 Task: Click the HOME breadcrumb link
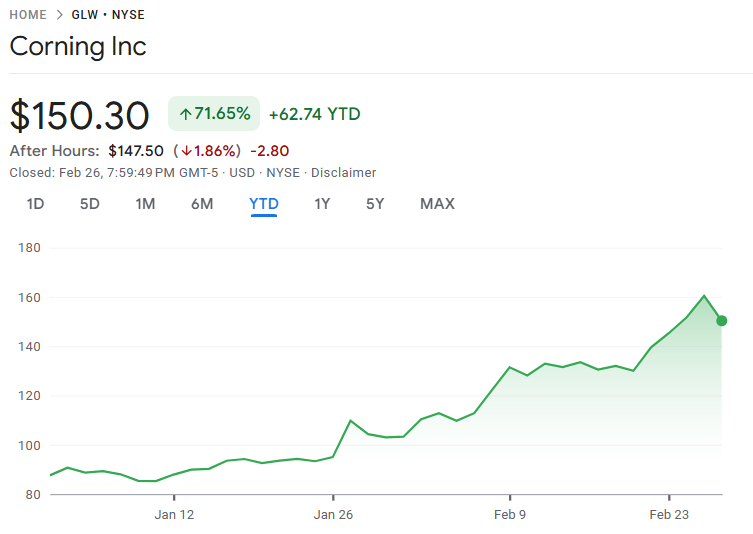(28, 15)
